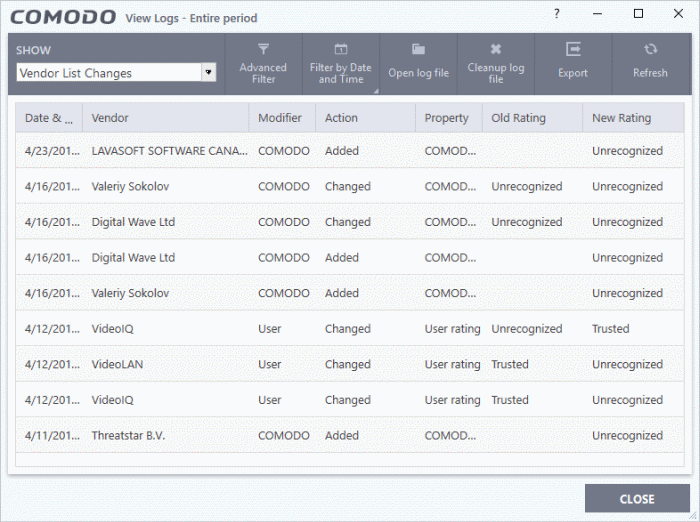Click the 4/23/201... date cell

(52, 151)
